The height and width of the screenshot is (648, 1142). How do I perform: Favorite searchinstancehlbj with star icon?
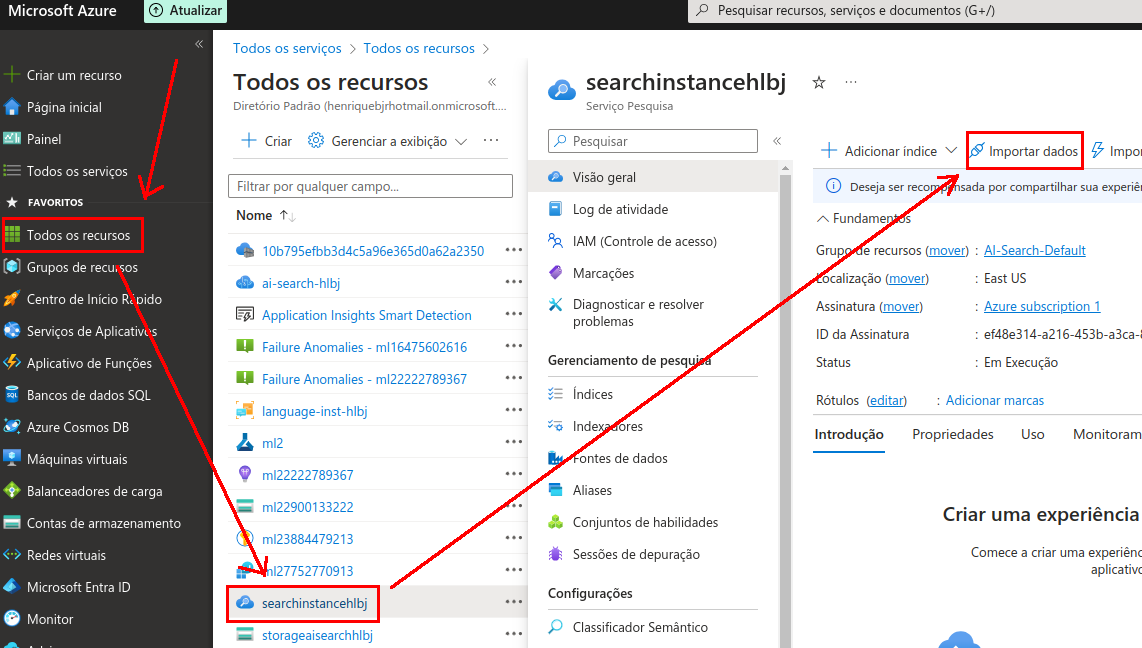pyautogui.click(x=819, y=82)
